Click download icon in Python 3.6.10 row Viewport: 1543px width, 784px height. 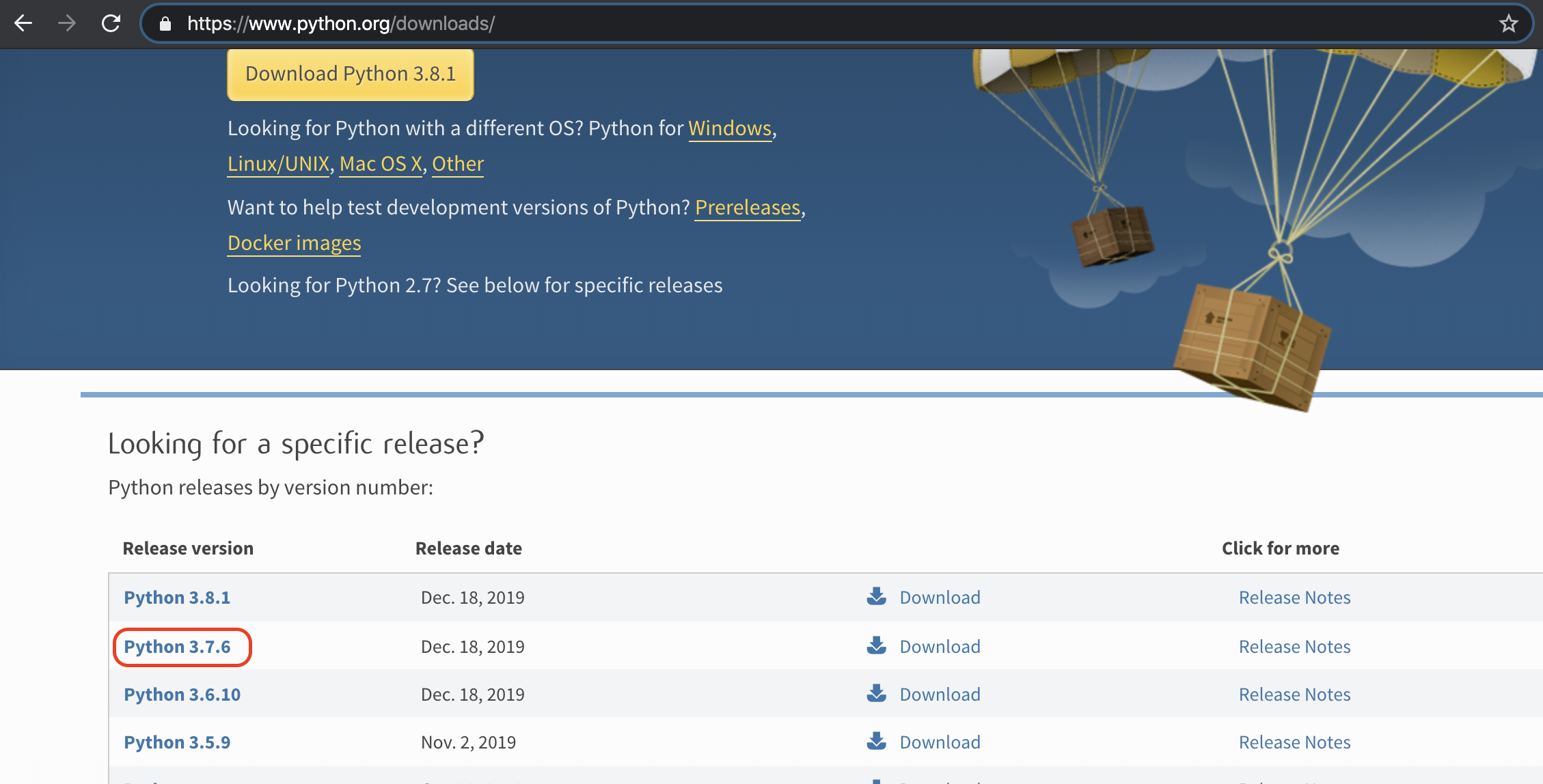(876, 693)
